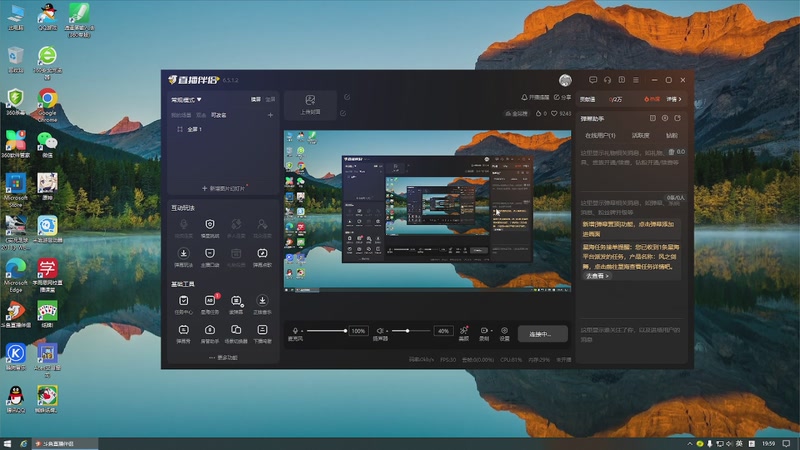Open Google Chrome desktop icon
800x450 pixels.
[x=47, y=105]
